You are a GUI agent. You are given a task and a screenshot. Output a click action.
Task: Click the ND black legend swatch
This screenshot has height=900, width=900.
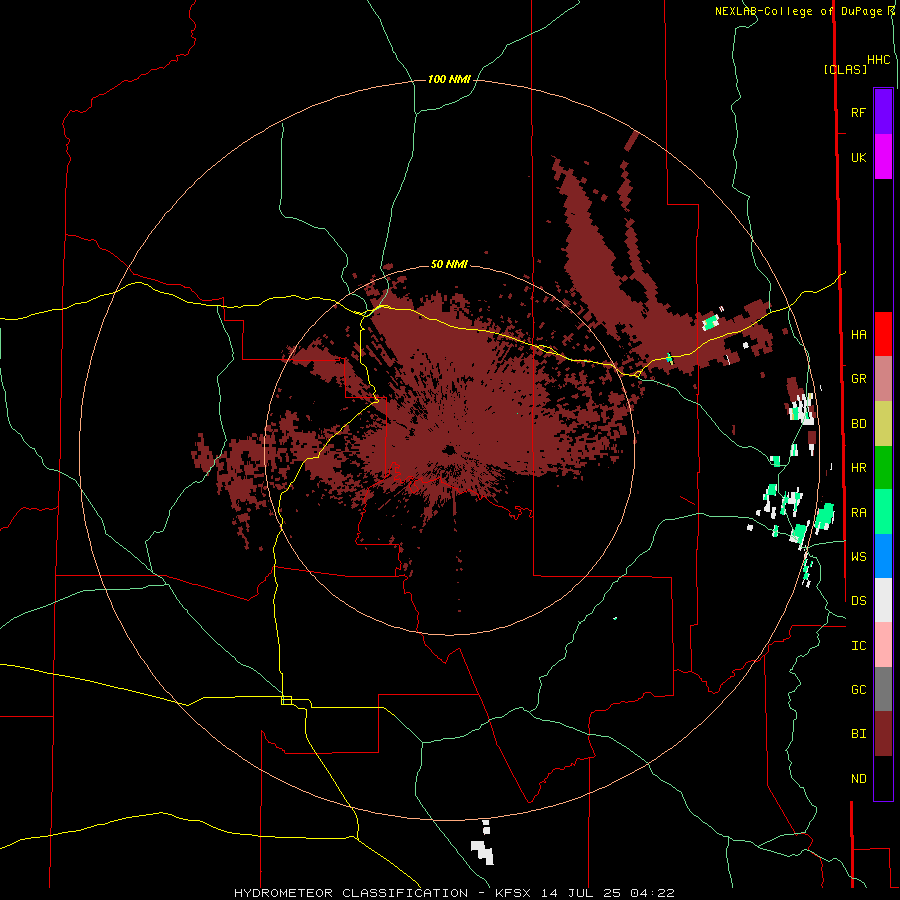pos(883,778)
